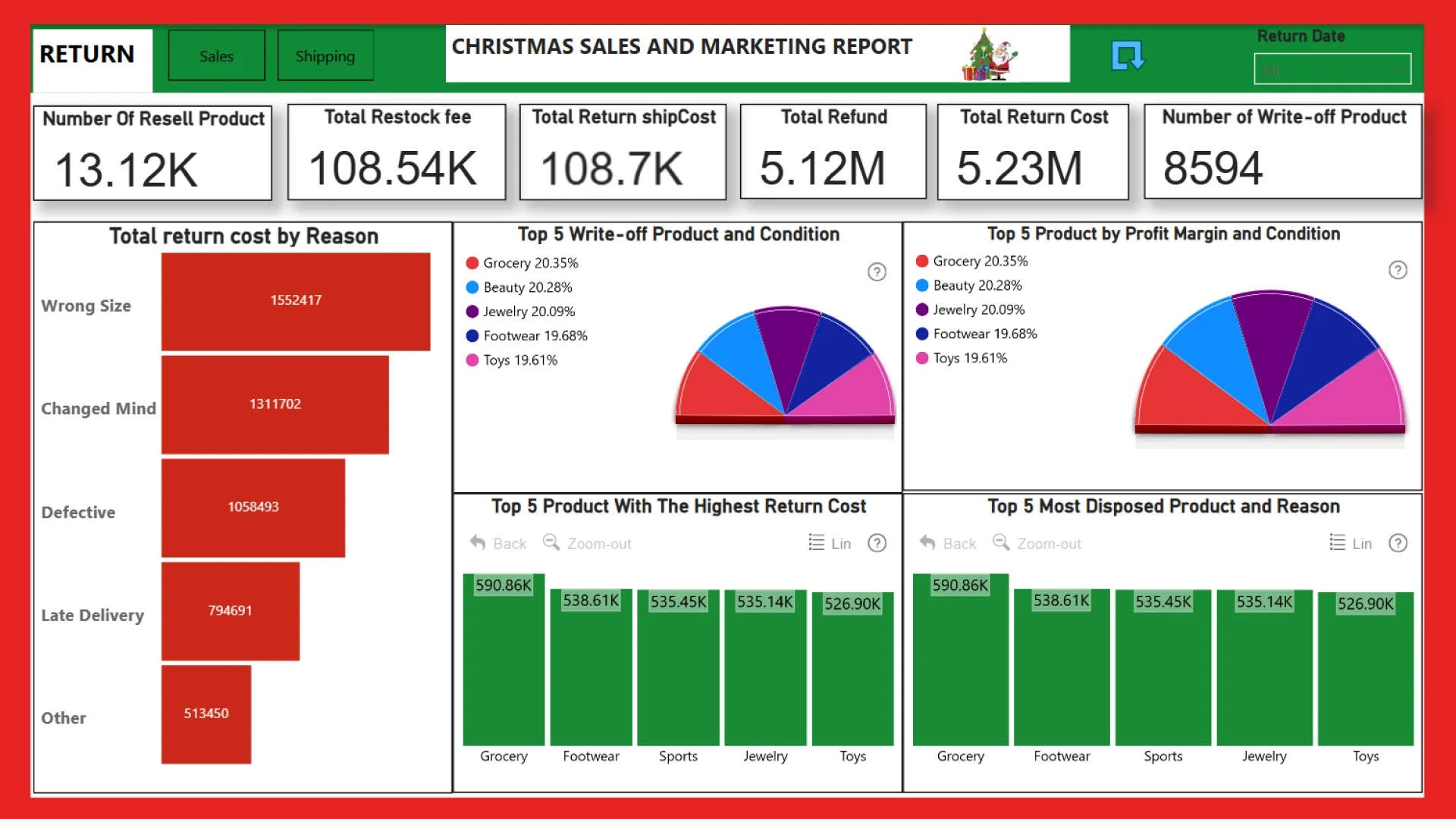The height and width of the screenshot is (819, 1456).
Task: Click the Back drill arrow on Highest Return Cost chart
Action: click(497, 543)
